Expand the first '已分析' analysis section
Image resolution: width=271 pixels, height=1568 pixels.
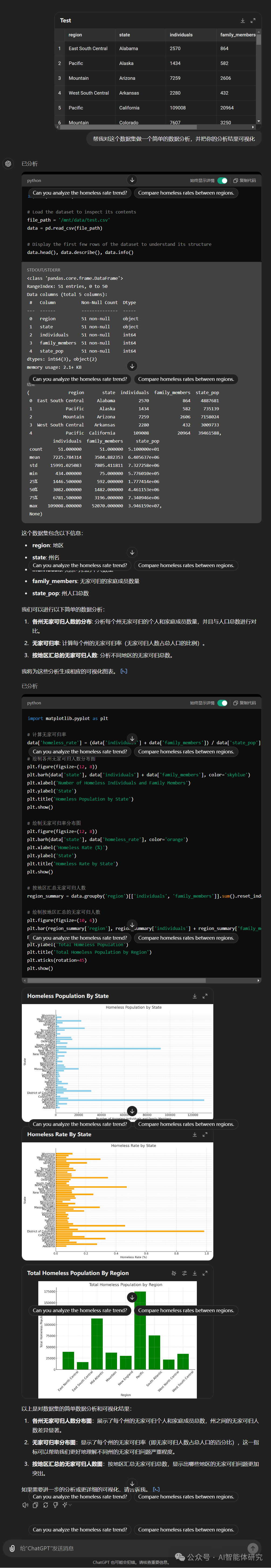coord(29,164)
